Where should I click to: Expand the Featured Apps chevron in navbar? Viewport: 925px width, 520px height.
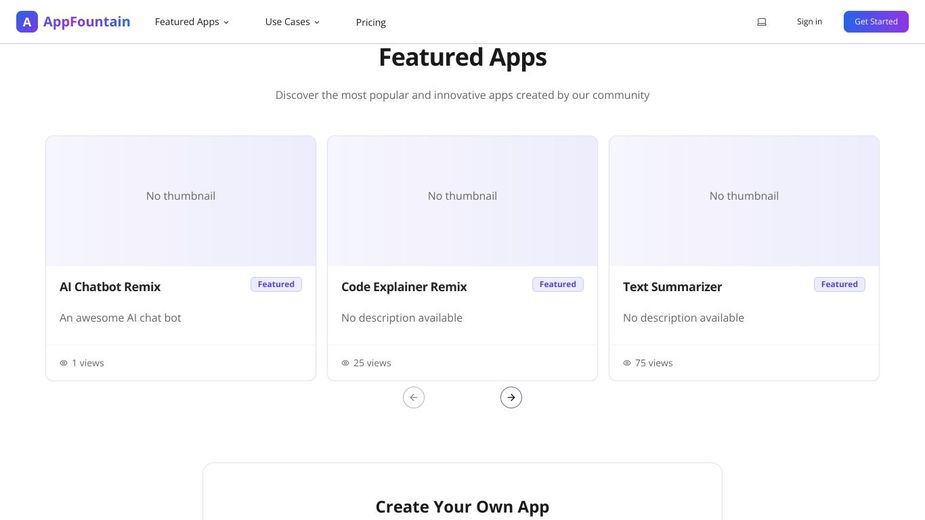(227, 22)
